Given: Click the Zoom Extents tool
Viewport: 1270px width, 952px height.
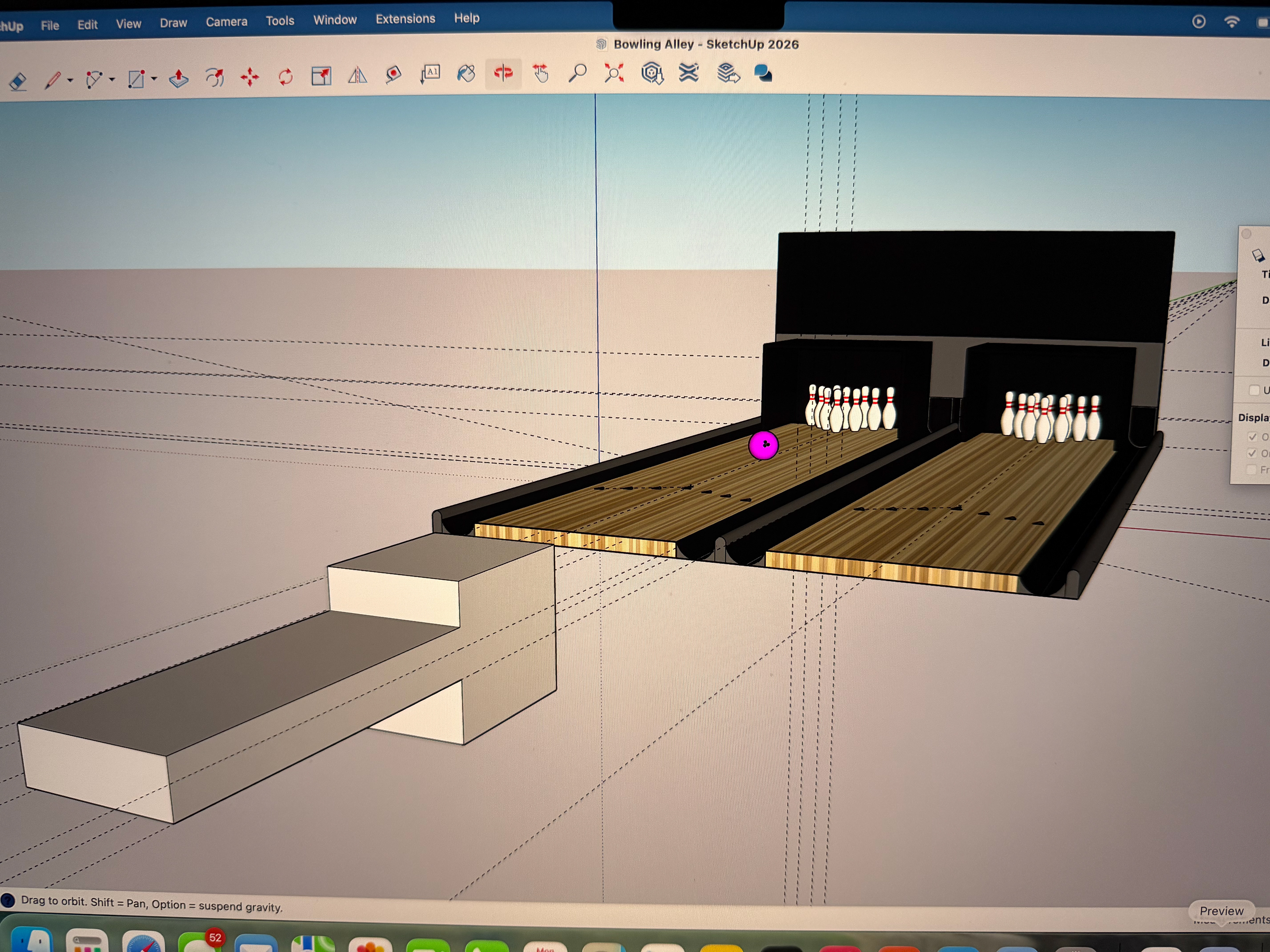Looking at the screenshot, I should (614, 73).
